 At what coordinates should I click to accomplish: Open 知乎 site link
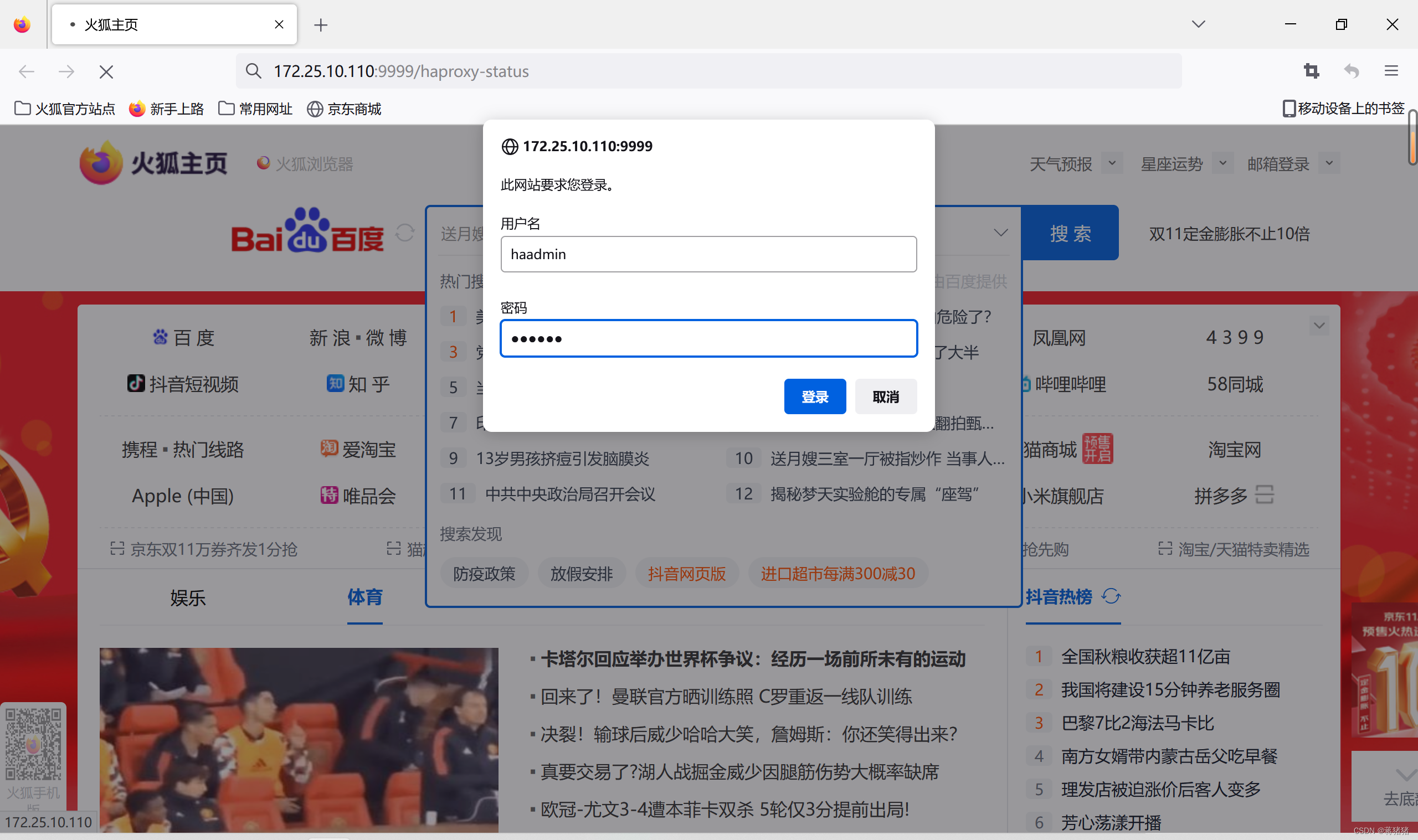358,384
